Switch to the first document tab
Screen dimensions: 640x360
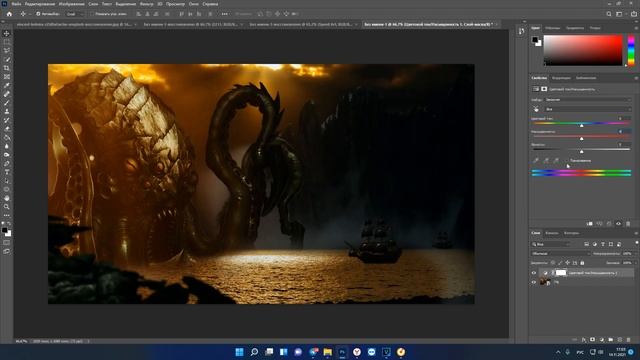click(74, 24)
